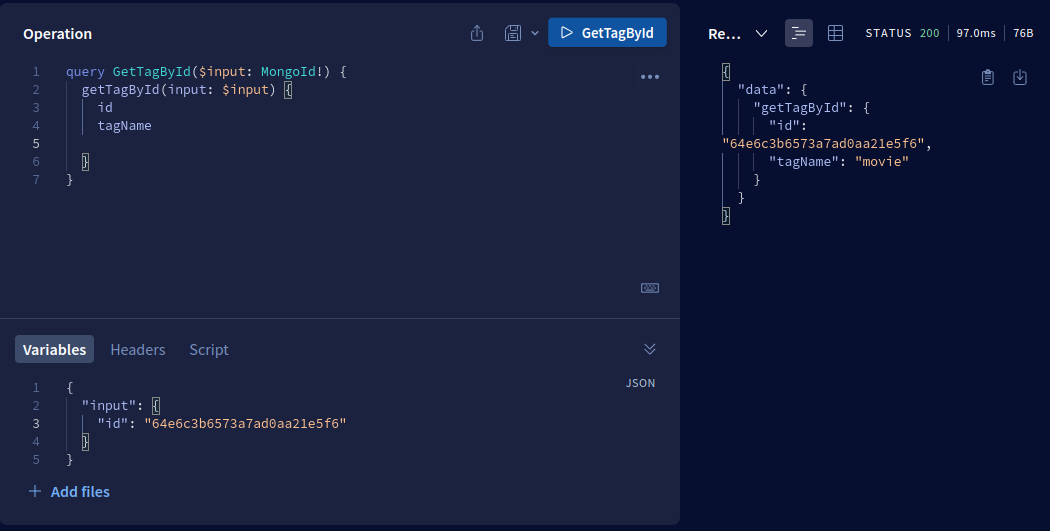The image size is (1050, 531).
Task: Click the plus icon beside Add files
Action: pos(35,491)
